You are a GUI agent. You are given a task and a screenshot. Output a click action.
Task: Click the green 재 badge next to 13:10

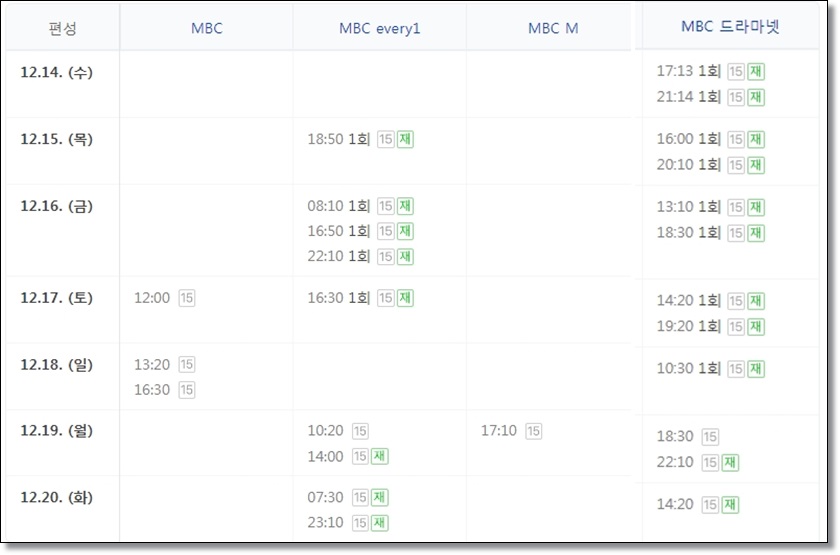[x=756, y=207]
